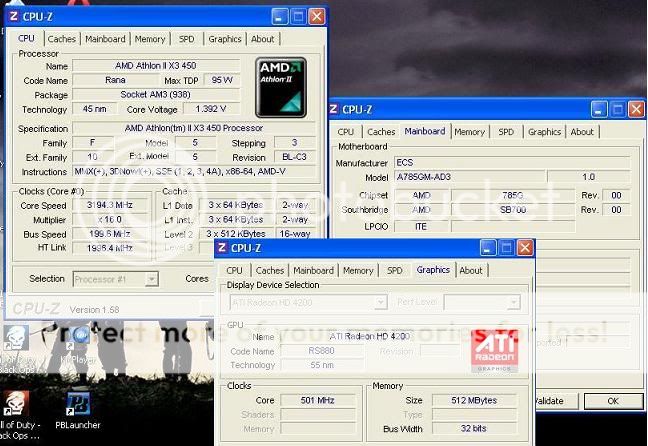Open Caches tab in the Mainboard window
The height and width of the screenshot is (446, 648).
pos(381,132)
